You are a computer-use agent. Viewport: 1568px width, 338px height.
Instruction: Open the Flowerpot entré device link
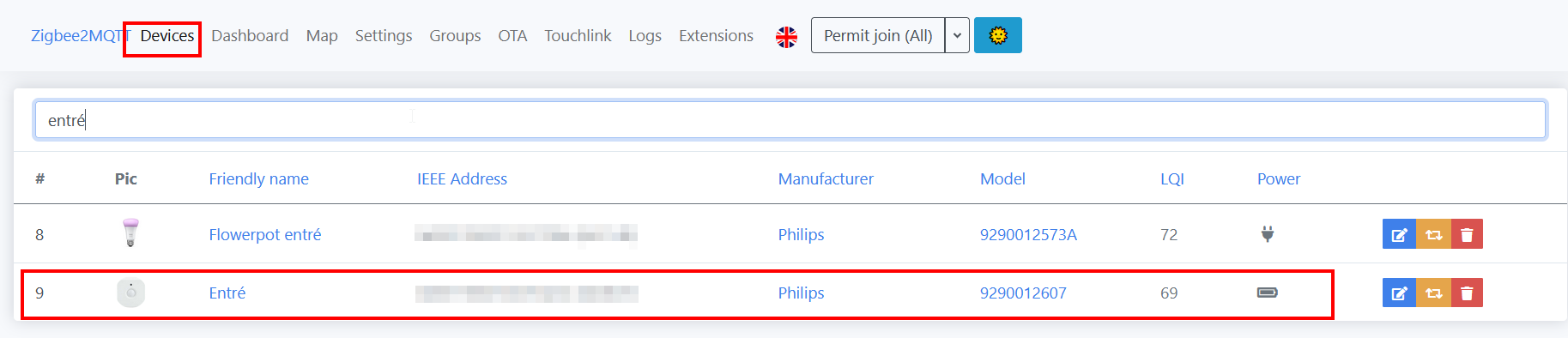265,234
